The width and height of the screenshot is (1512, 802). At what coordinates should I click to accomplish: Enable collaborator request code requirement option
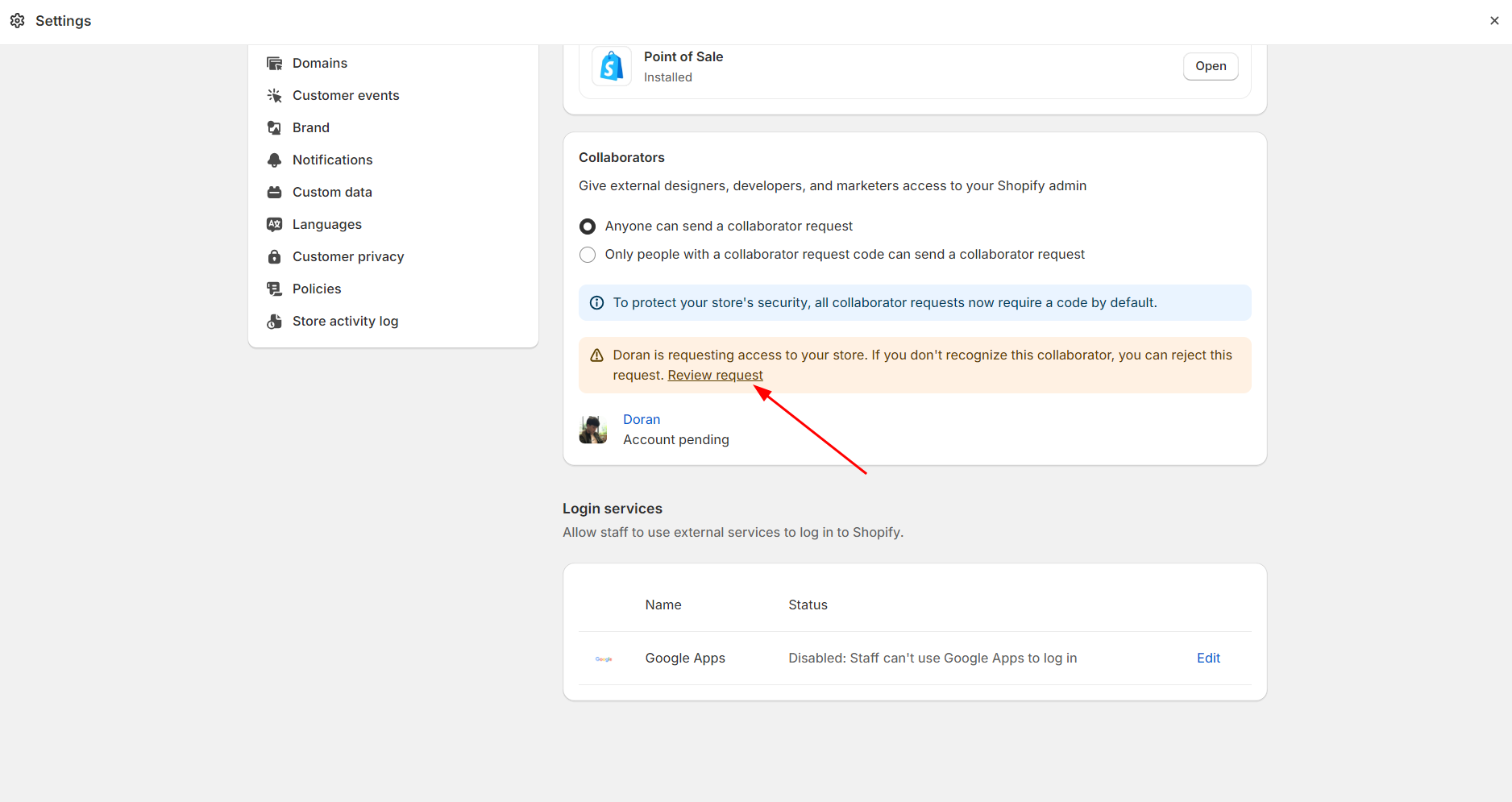pos(587,254)
